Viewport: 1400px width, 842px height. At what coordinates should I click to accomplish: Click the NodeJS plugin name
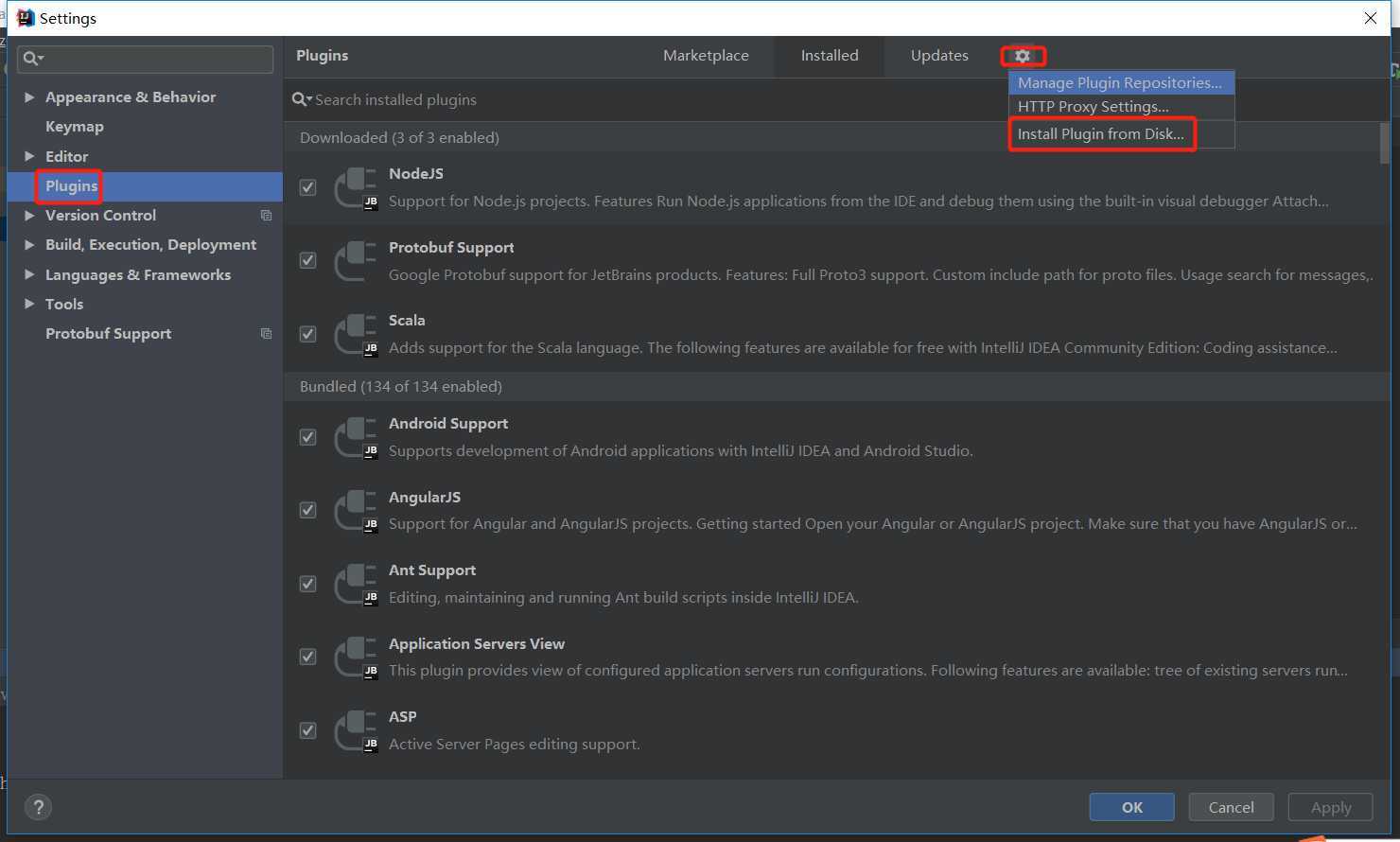[x=416, y=174]
